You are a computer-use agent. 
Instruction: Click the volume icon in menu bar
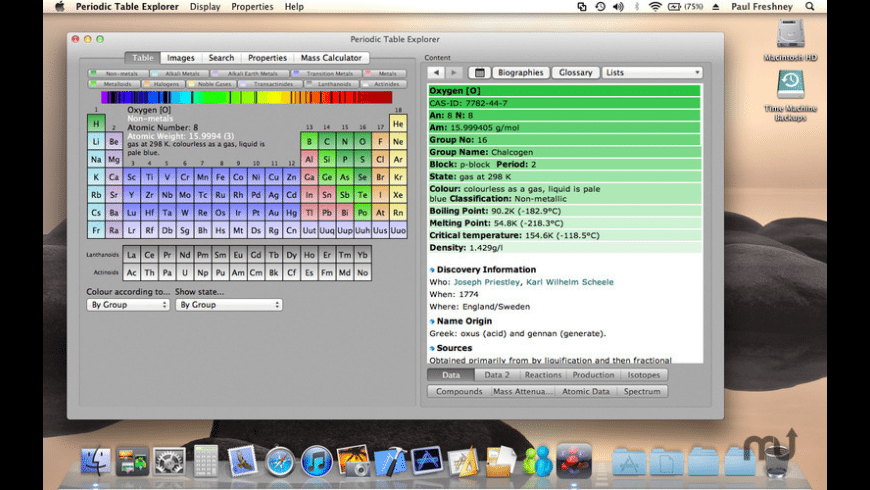click(618, 7)
